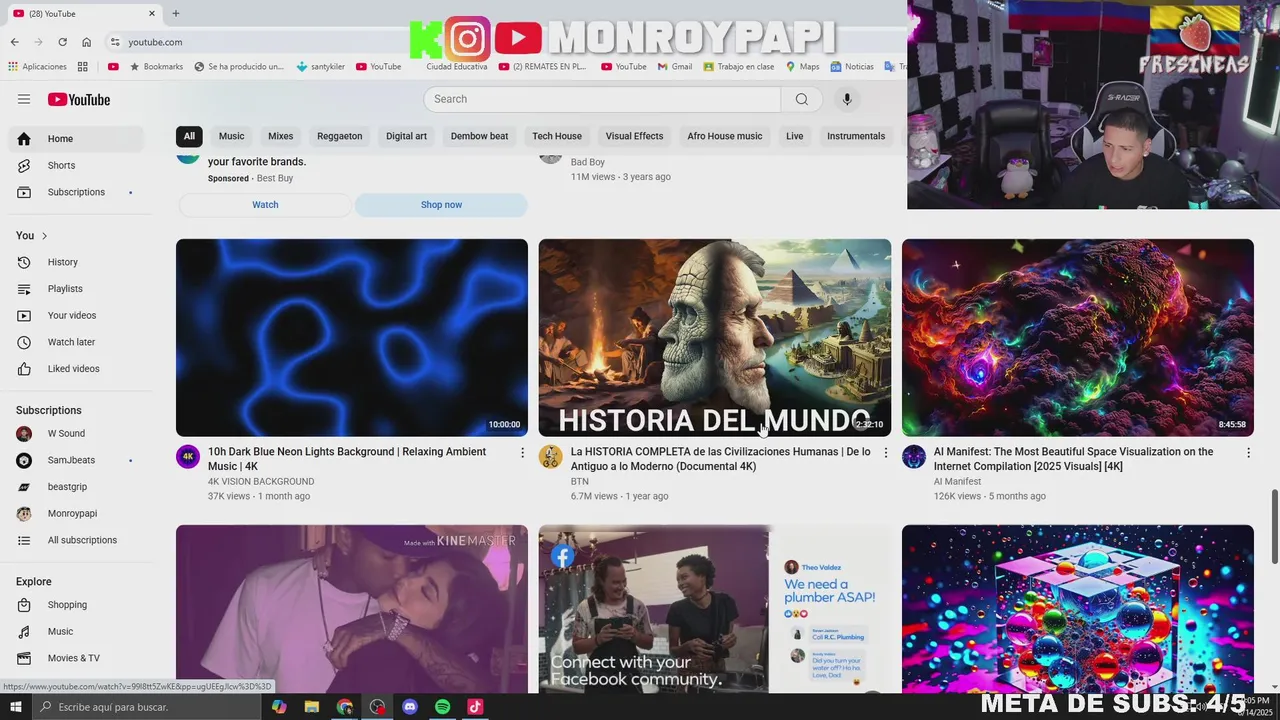Open Your videos in sidebar
1280x720 pixels.
(76, 315)
